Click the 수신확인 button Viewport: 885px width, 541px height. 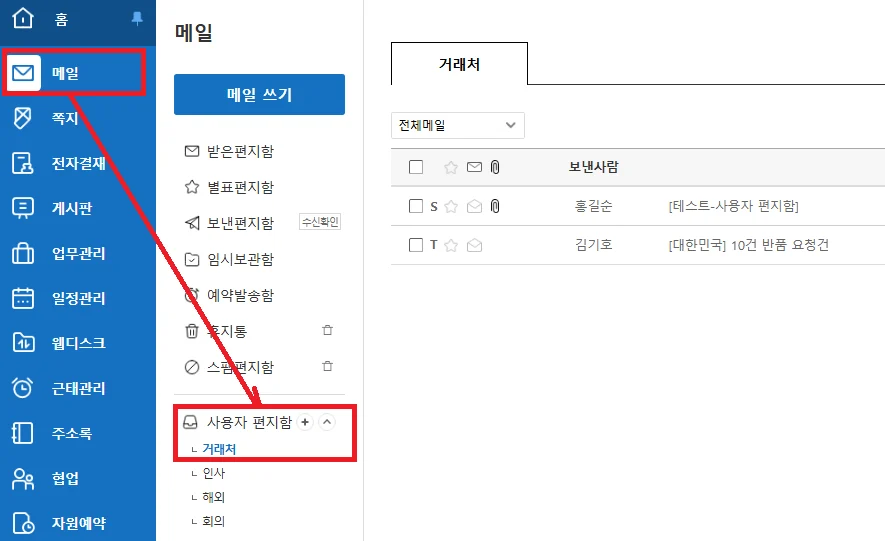(320, 222)
